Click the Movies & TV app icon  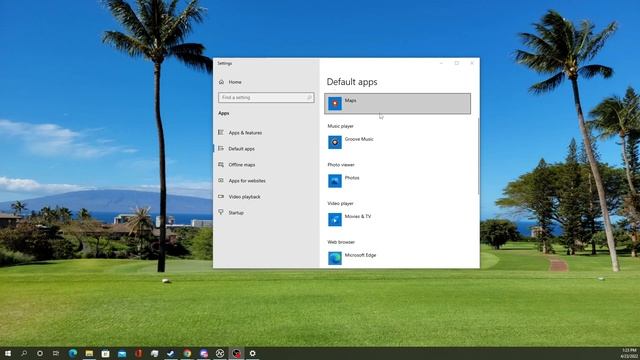[335, 220]
